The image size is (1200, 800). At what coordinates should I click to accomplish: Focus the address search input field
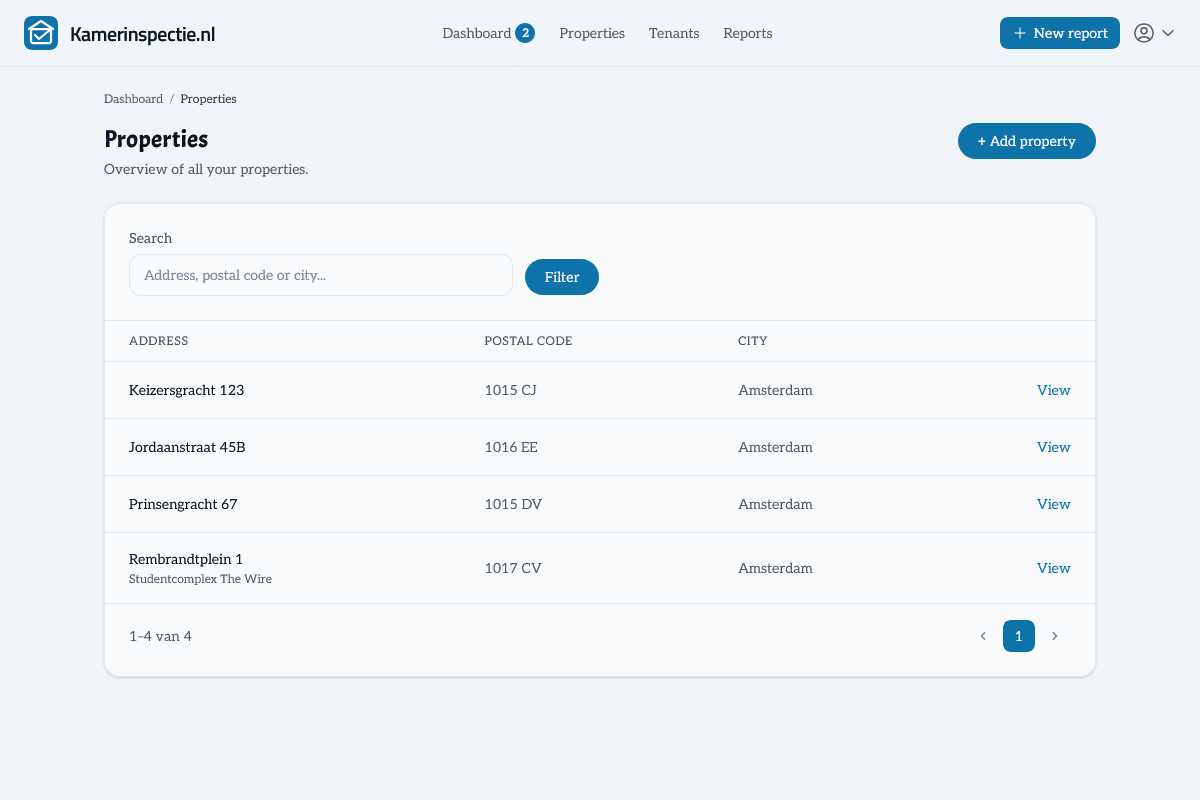[321, 275]
